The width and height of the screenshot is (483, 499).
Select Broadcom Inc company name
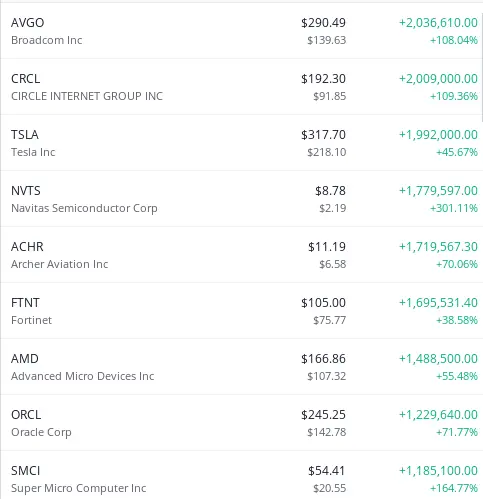(47, 40)
